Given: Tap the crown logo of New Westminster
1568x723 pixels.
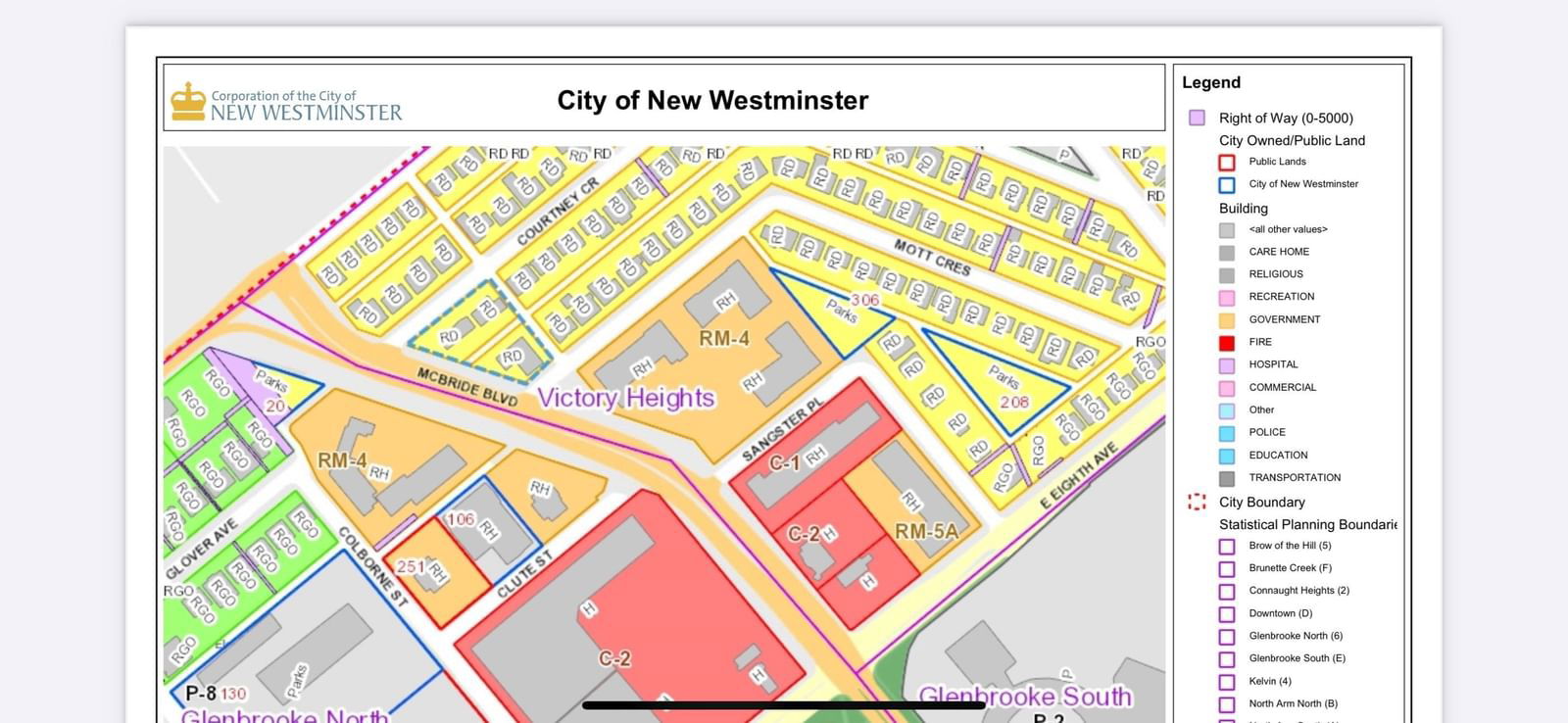Looking at the screenshot, I should (x=188, y=101).
